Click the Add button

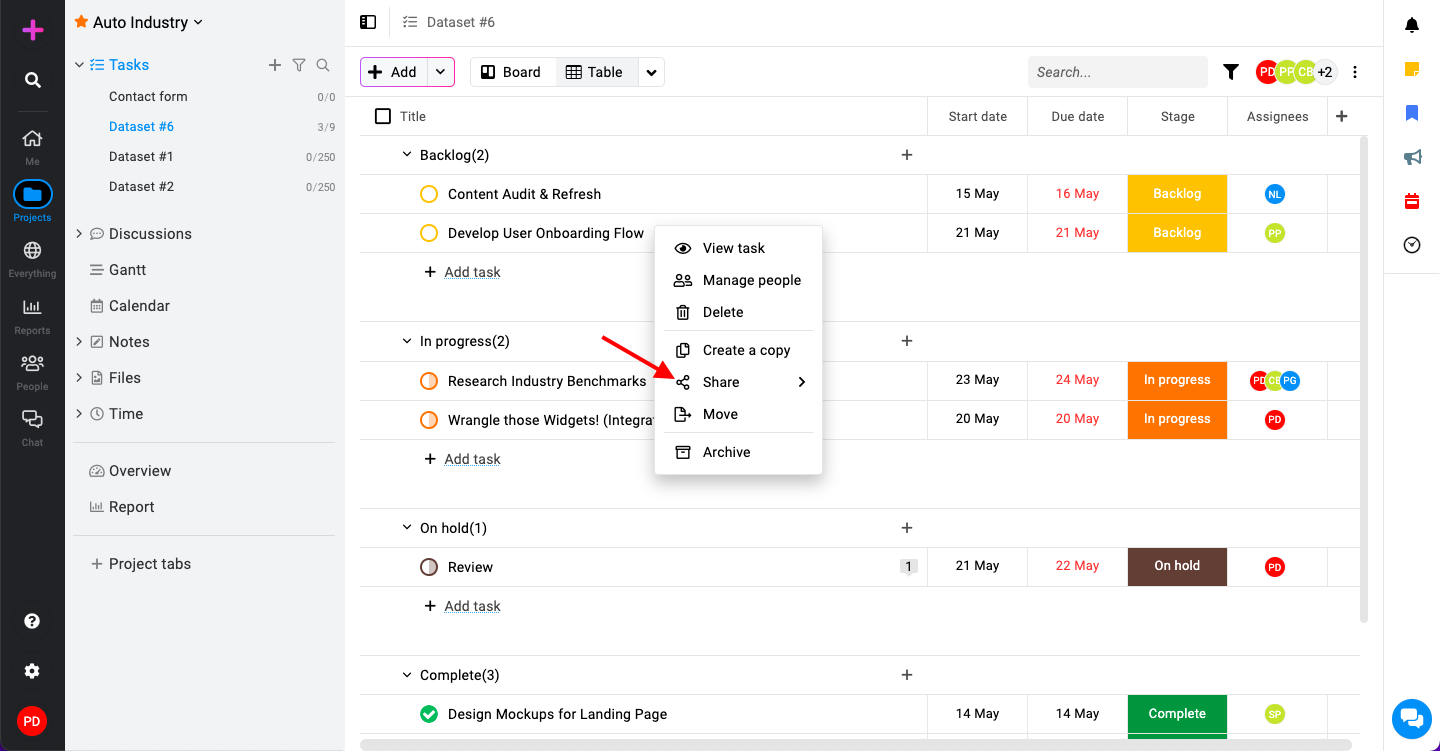pos(394,72)
